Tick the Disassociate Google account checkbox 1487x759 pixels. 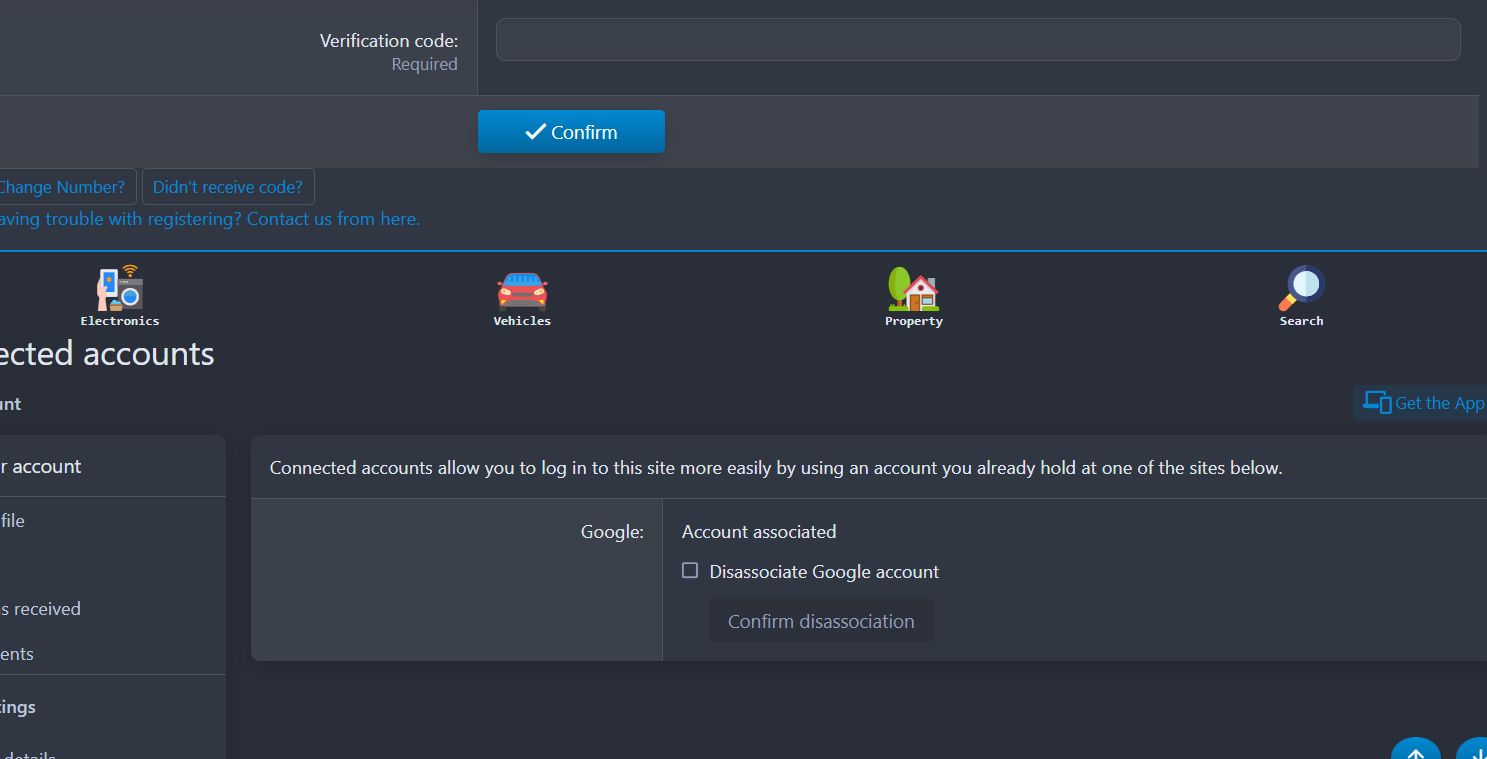pyautogui.click(x=690, y=571)
